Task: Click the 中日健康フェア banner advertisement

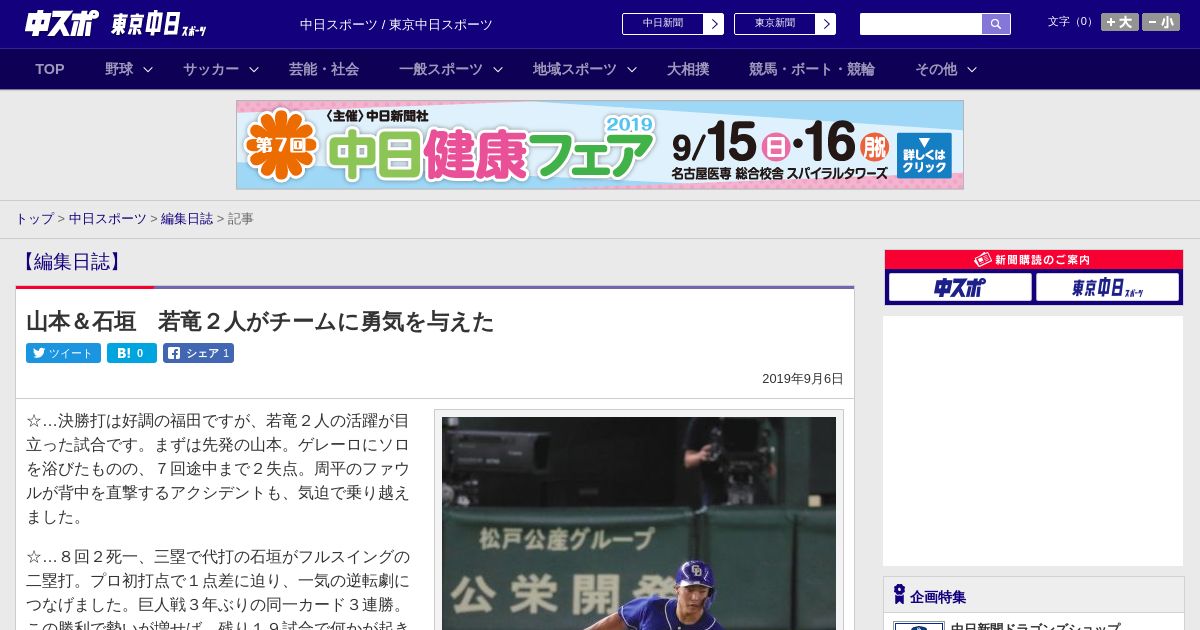Action: coord(600,145)
